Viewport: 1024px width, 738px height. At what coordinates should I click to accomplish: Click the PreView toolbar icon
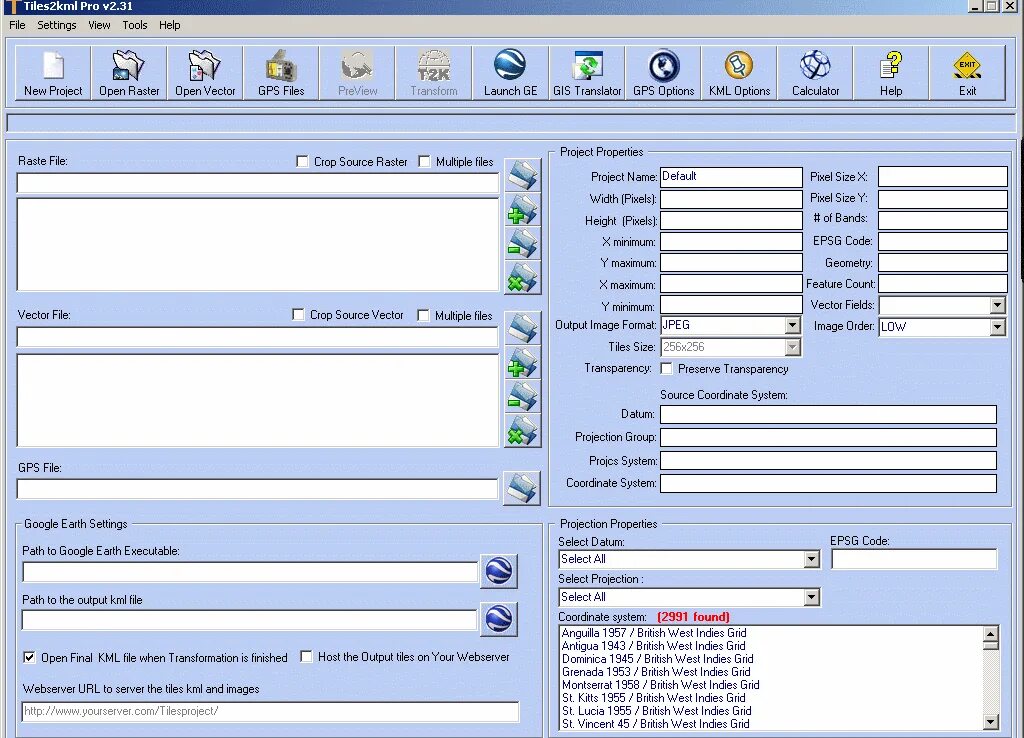(x=357, y=72)
